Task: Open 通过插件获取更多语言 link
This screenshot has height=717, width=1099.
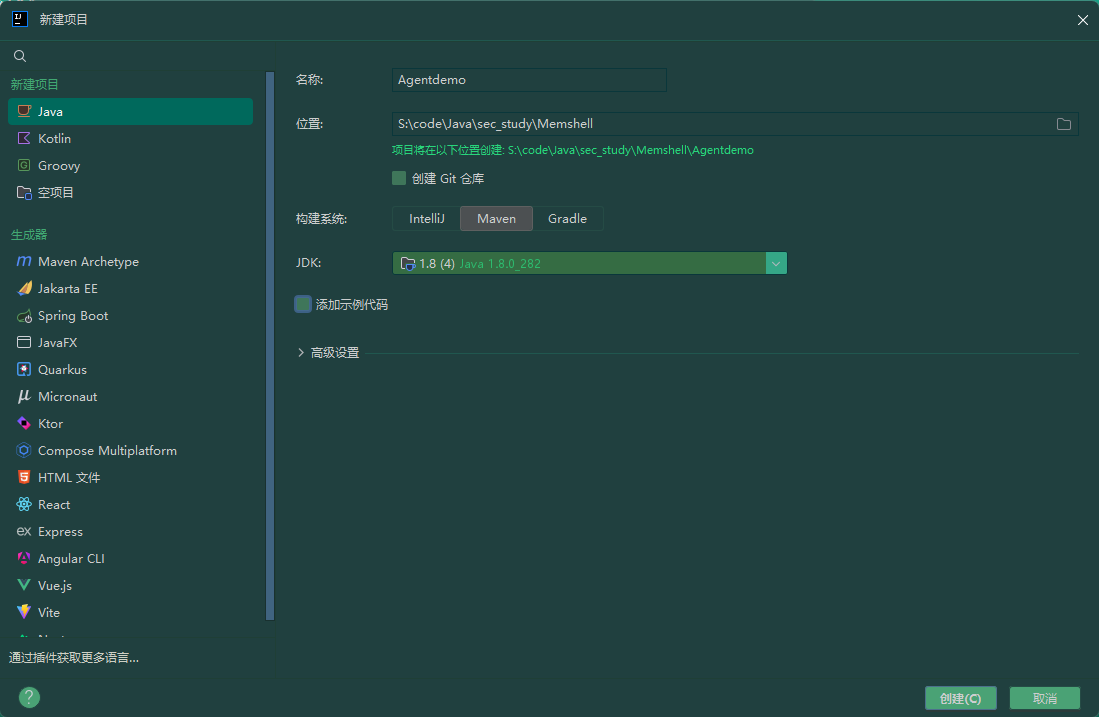Action: [x=74, y=657]
